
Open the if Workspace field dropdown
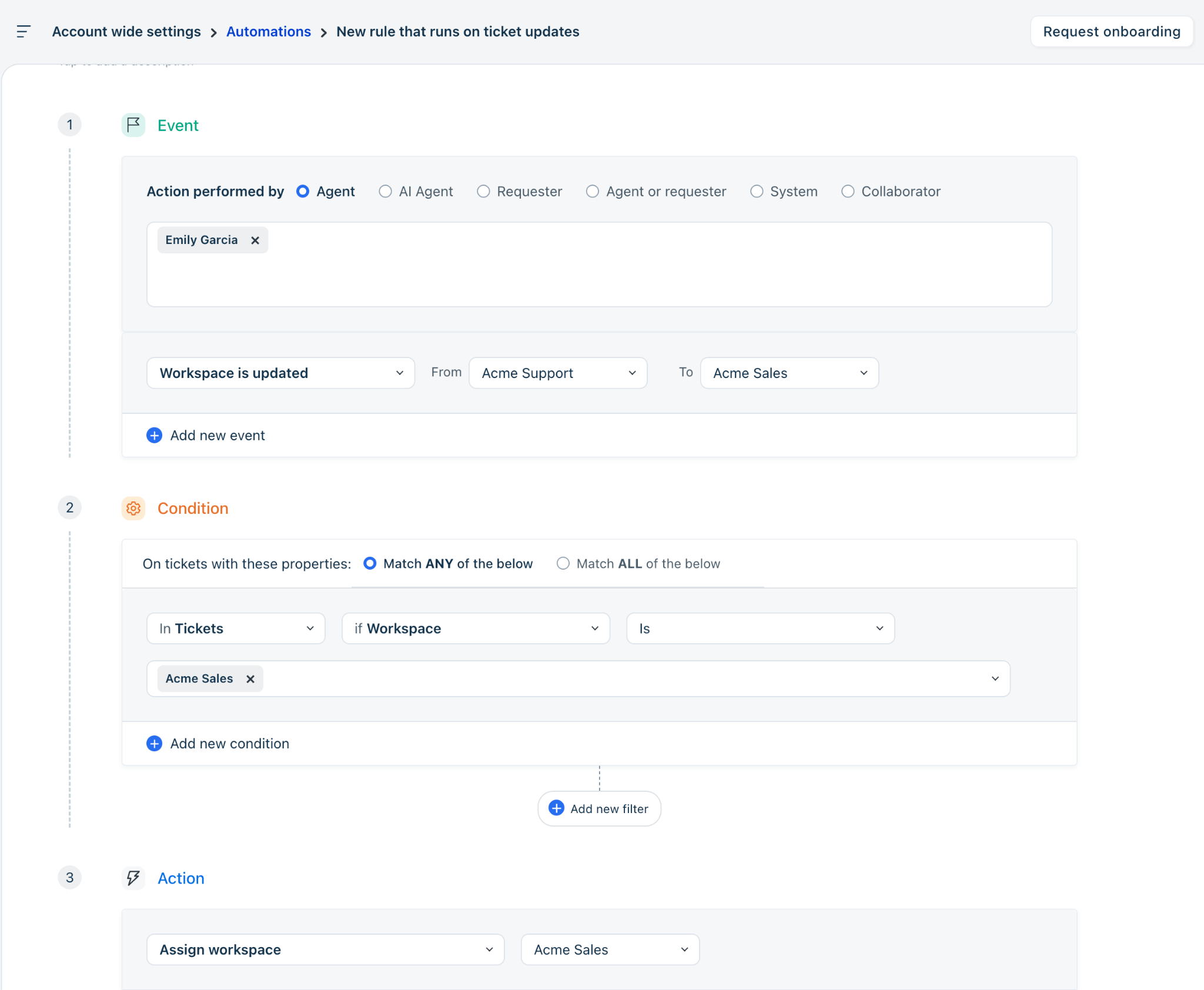pos(476,628)
